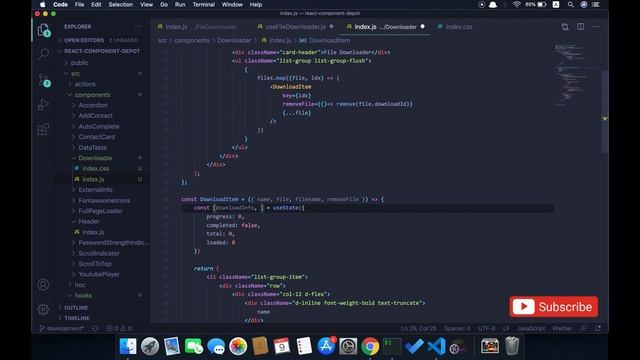Collapse the Downloader folder

pyautogui.click(x=96, y=158)
